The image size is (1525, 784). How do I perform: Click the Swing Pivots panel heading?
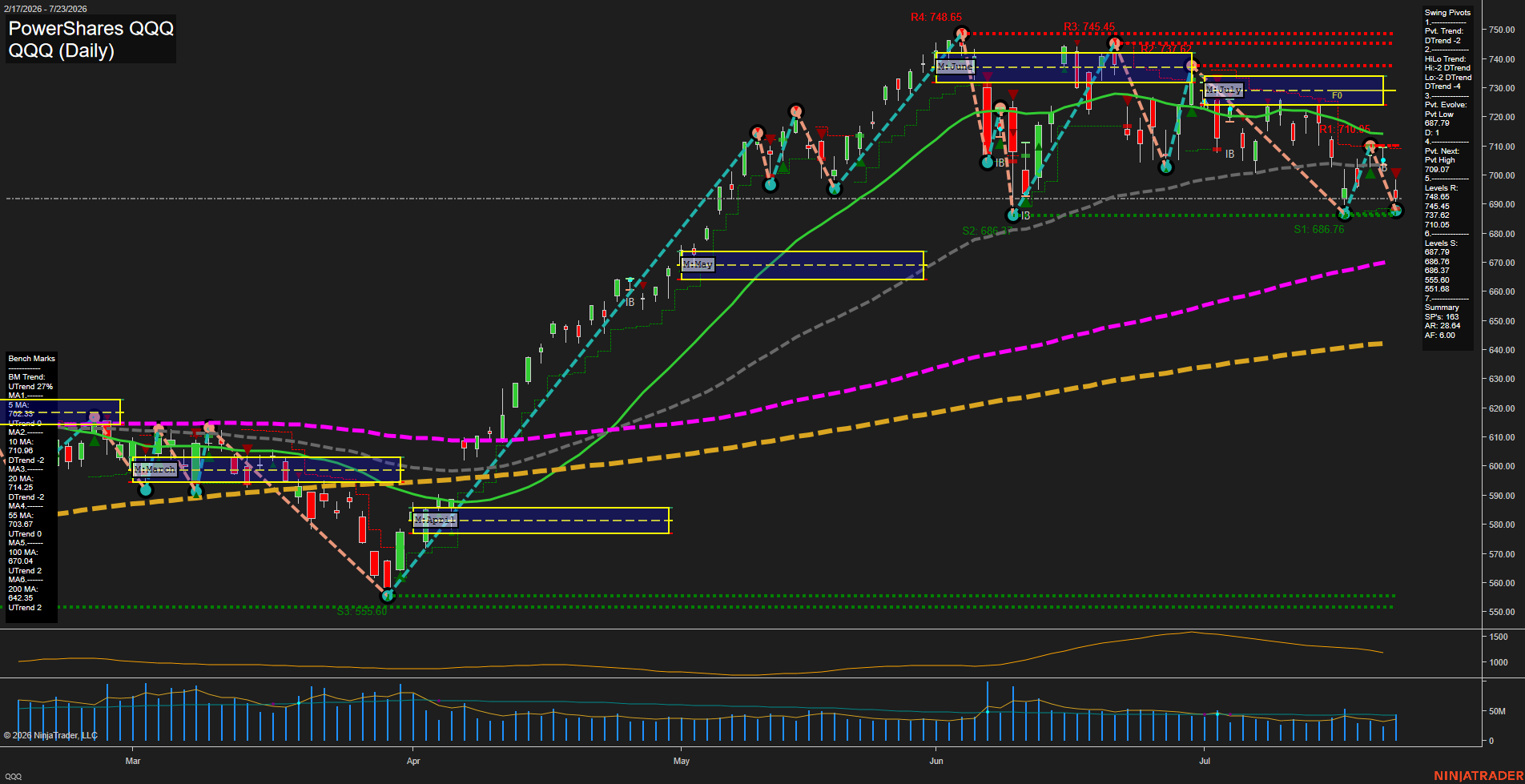1447,13
